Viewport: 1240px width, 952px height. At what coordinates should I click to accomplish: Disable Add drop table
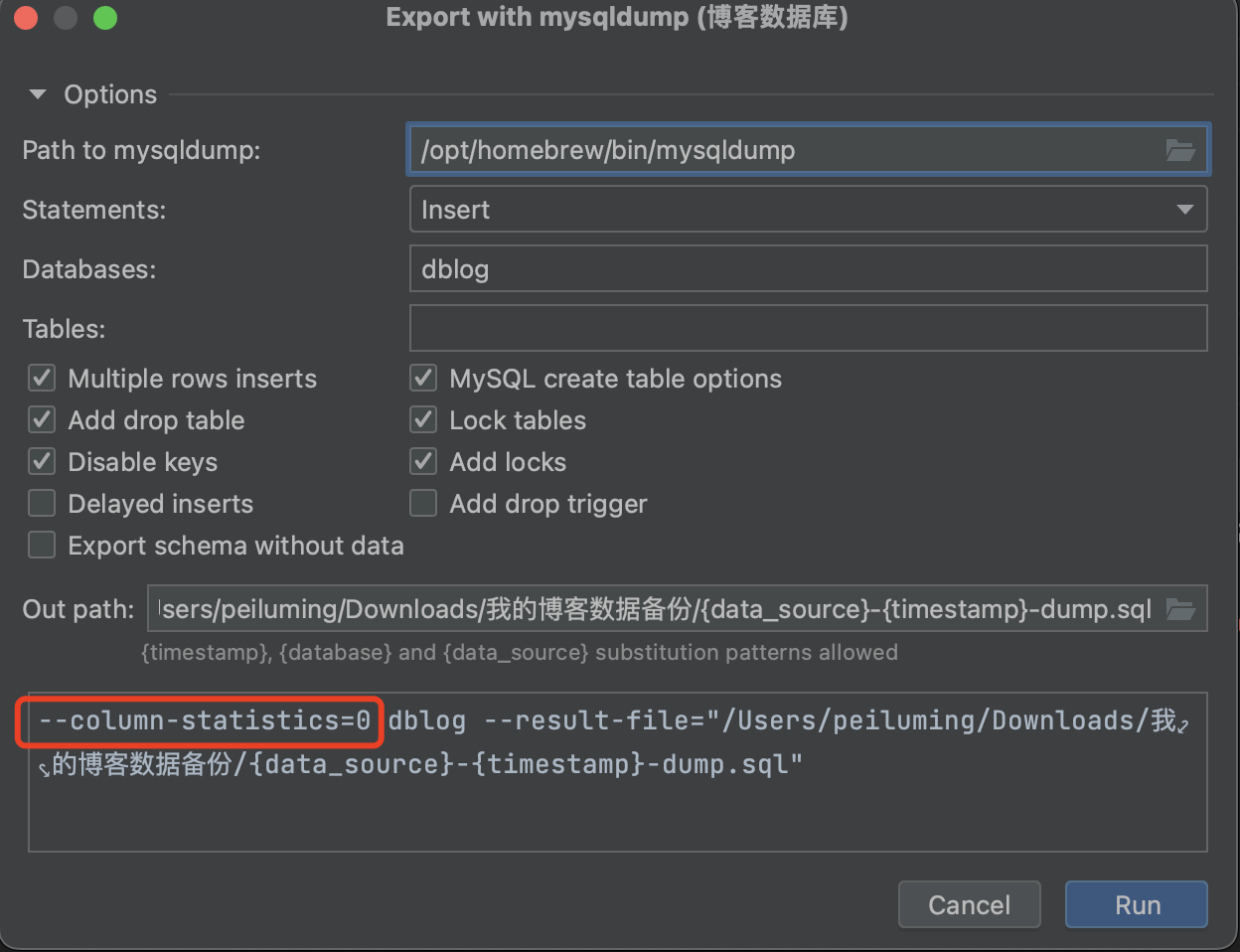[x=41, y=419]
